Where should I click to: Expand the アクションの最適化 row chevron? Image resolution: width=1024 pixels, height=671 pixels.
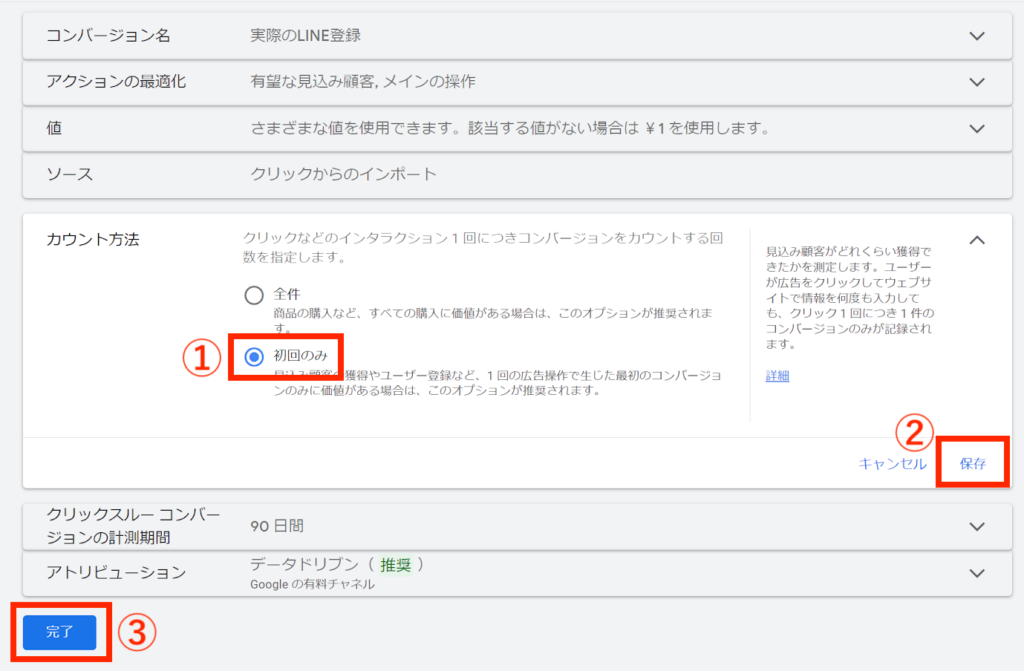click(x=977, y=82)
